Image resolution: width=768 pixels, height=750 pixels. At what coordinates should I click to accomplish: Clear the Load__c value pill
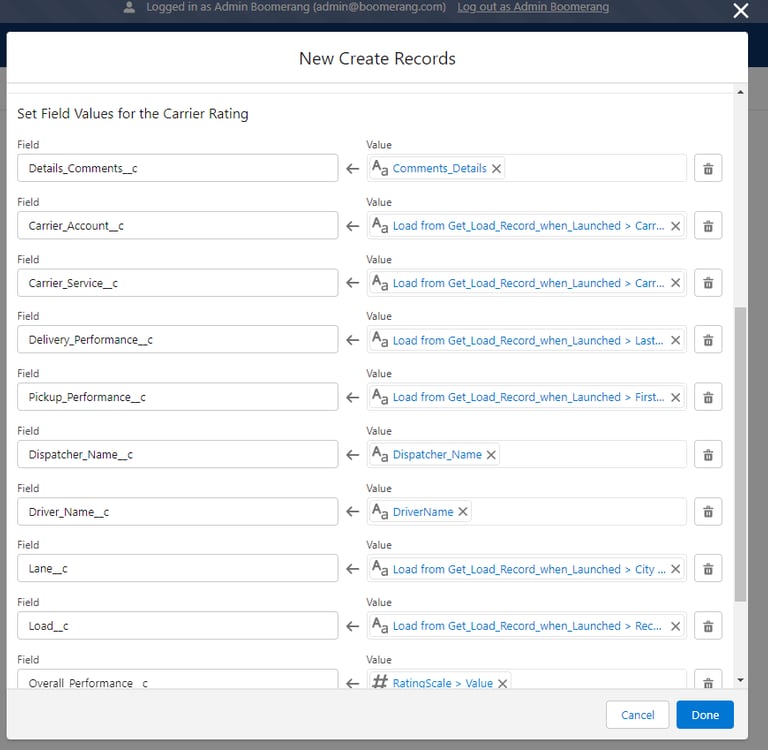click(x=675, y=627)
